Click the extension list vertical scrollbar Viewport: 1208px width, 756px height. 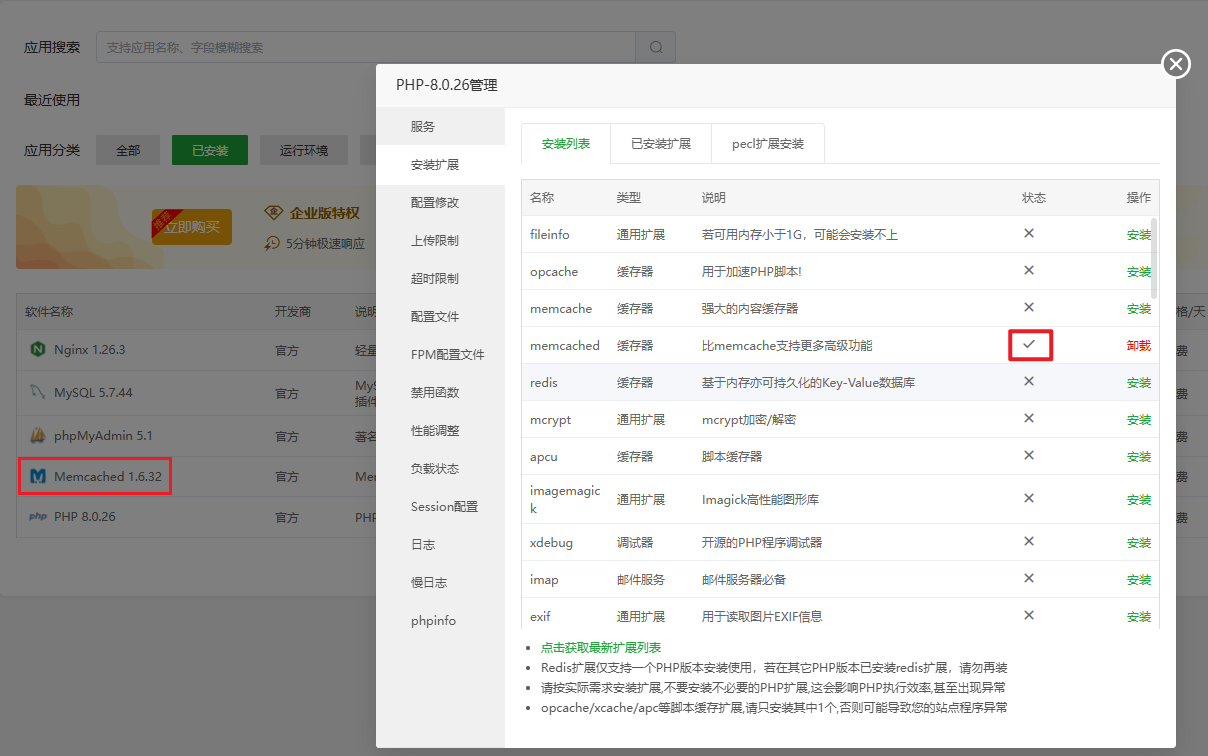[1155, 258]
